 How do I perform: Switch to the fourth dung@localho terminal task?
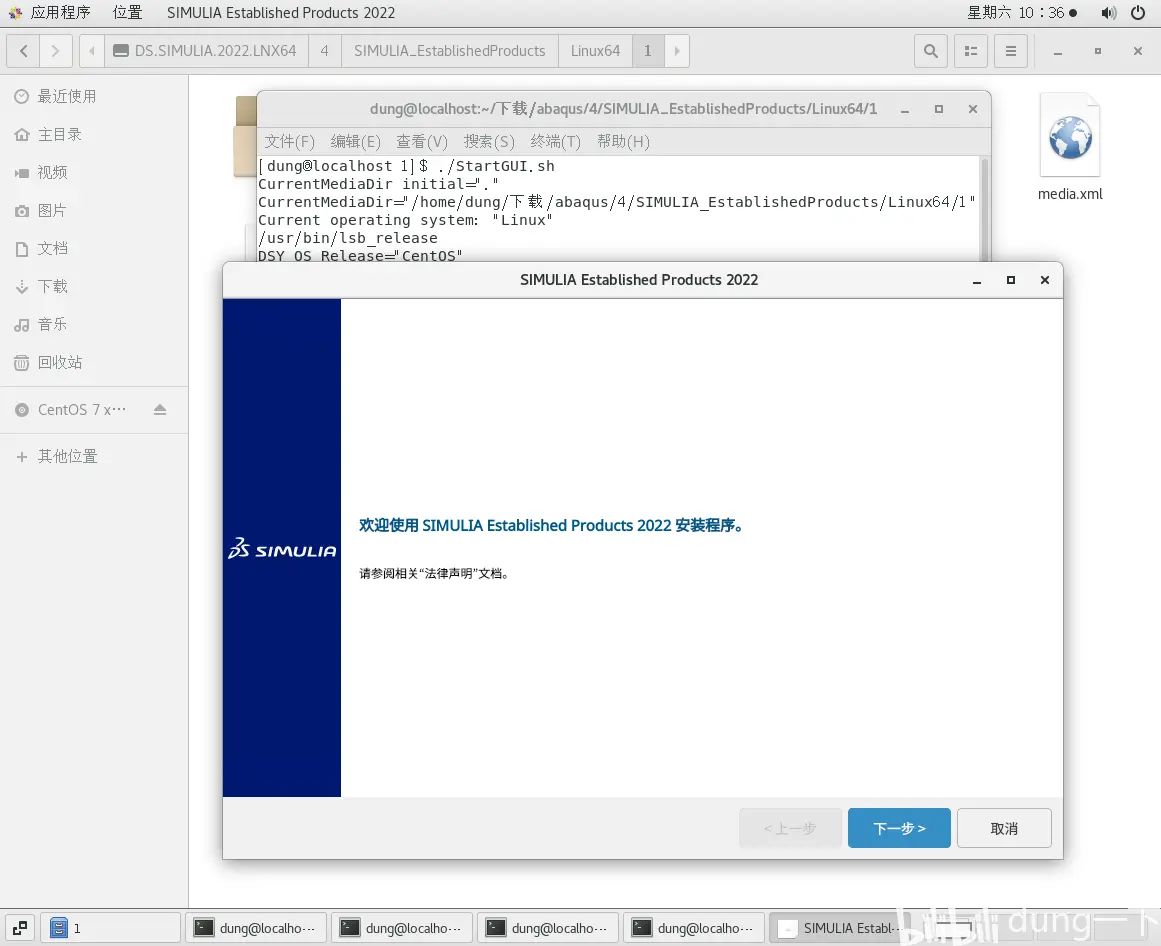tap(694, 927)
